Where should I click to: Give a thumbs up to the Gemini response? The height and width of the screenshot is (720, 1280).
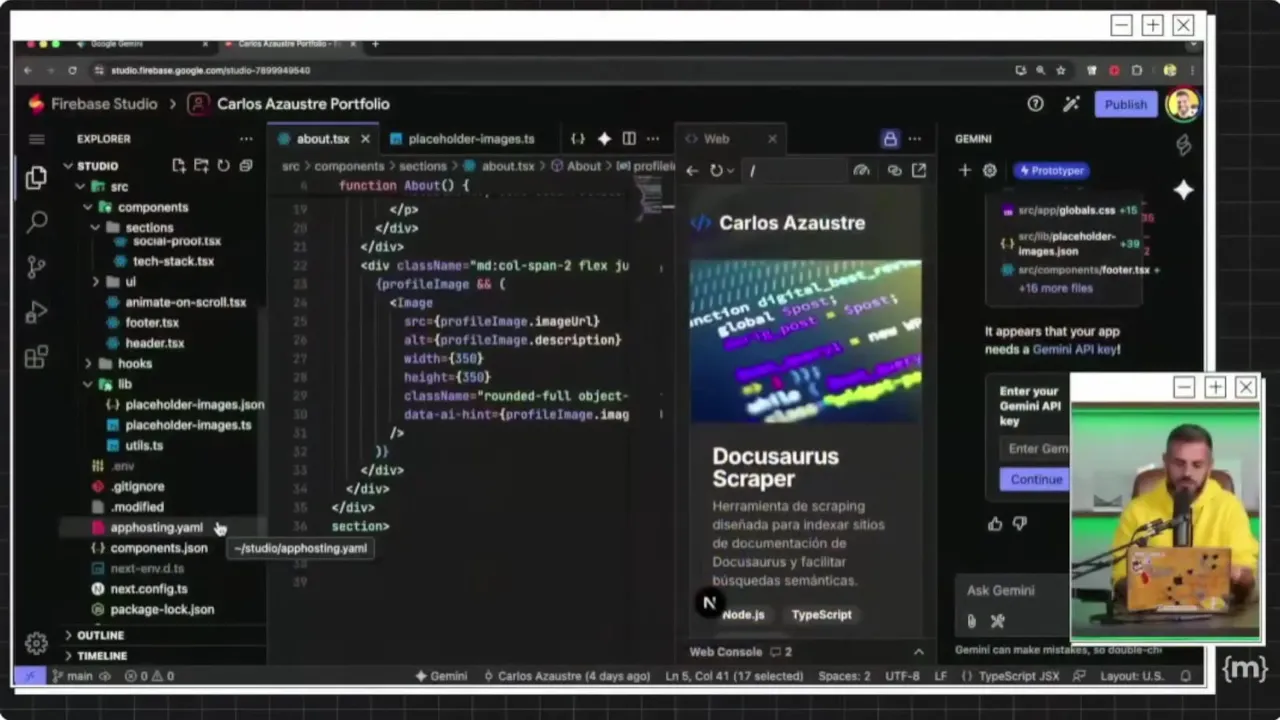tap(995, 524)
